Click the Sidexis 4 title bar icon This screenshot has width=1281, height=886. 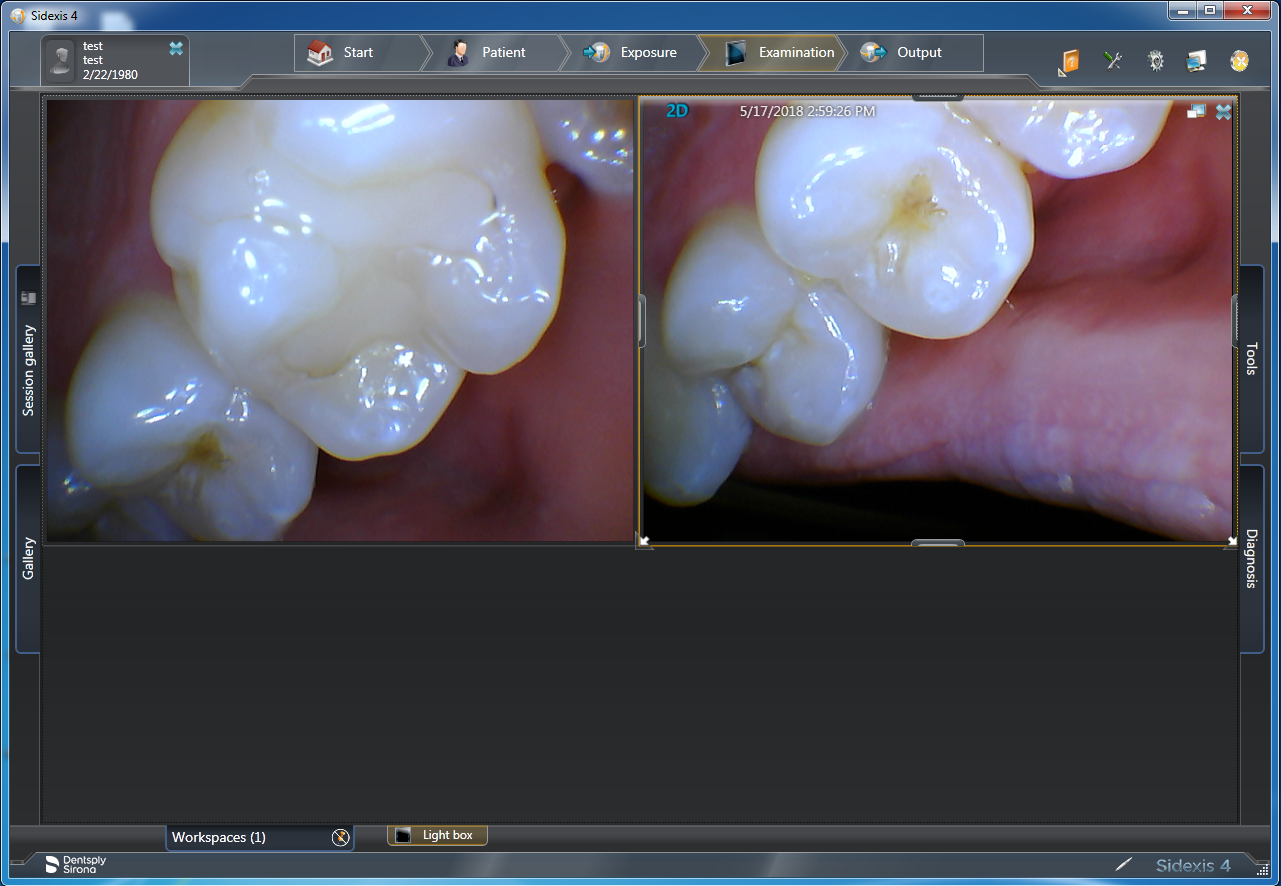pyautogui.click(x=17, y=15)
